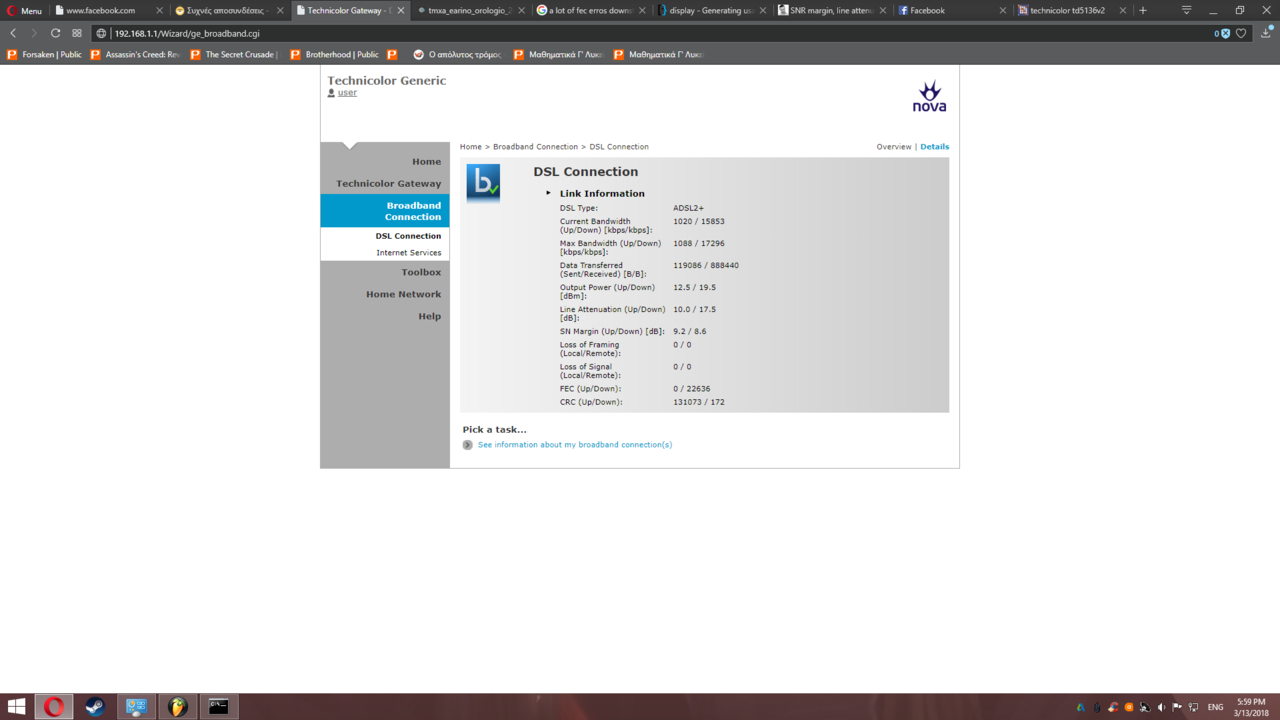
Task: Open the Home Network sidebar section
Action: 403,294
